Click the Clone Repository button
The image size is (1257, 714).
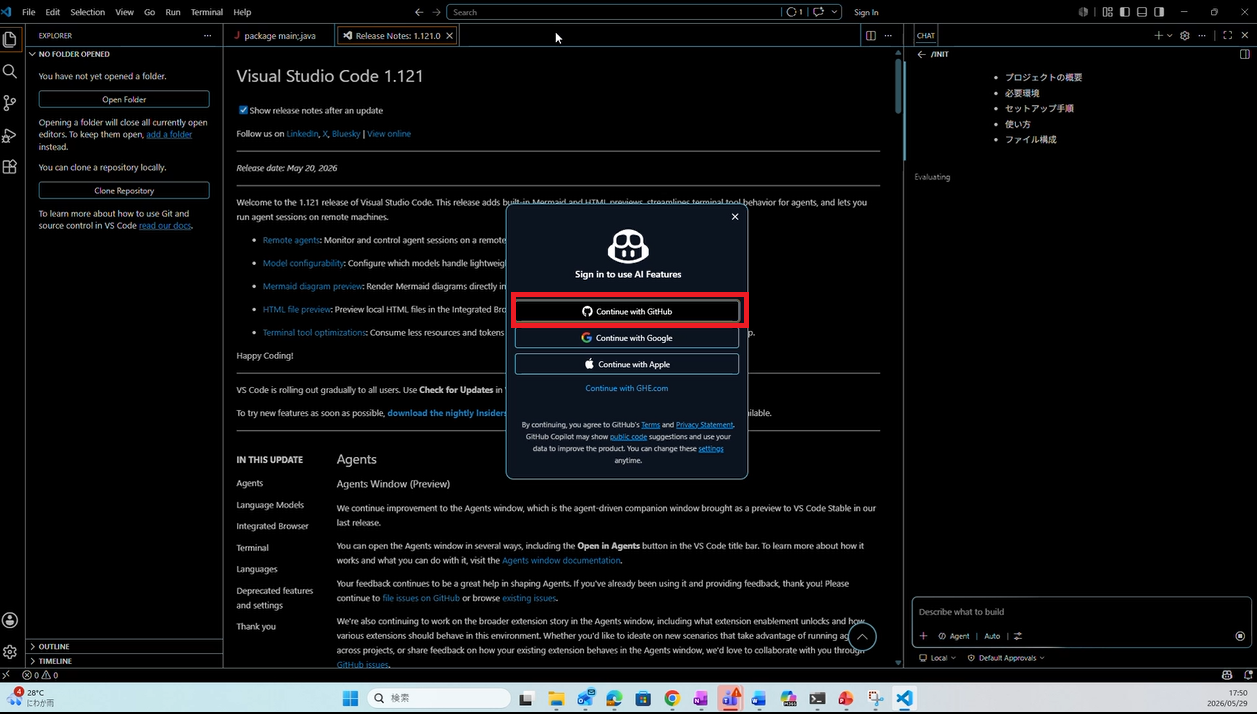(124, 190)
